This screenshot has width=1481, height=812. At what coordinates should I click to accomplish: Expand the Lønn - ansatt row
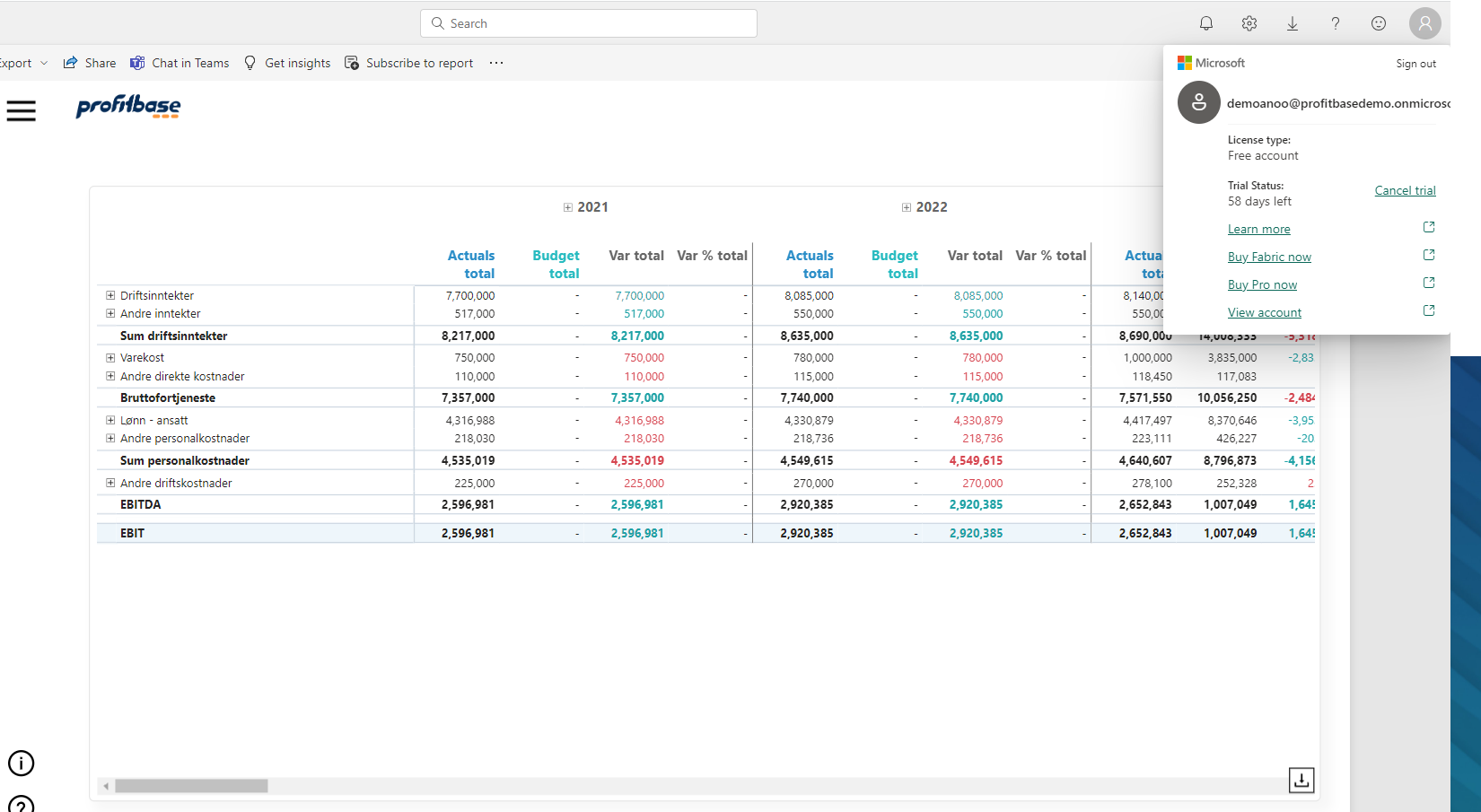[110, 420]
